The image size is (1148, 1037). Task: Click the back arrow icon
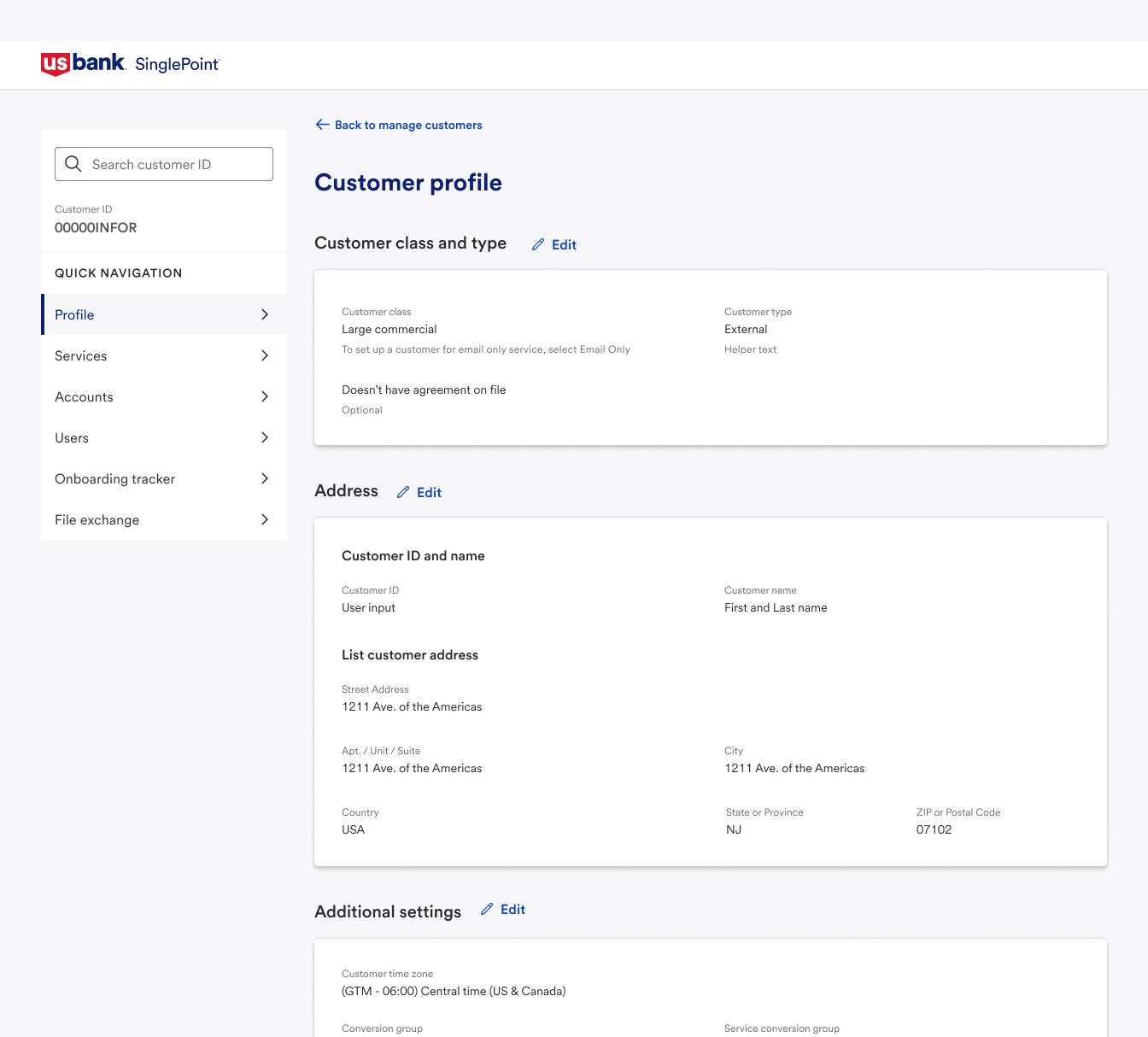coord(322,125)
